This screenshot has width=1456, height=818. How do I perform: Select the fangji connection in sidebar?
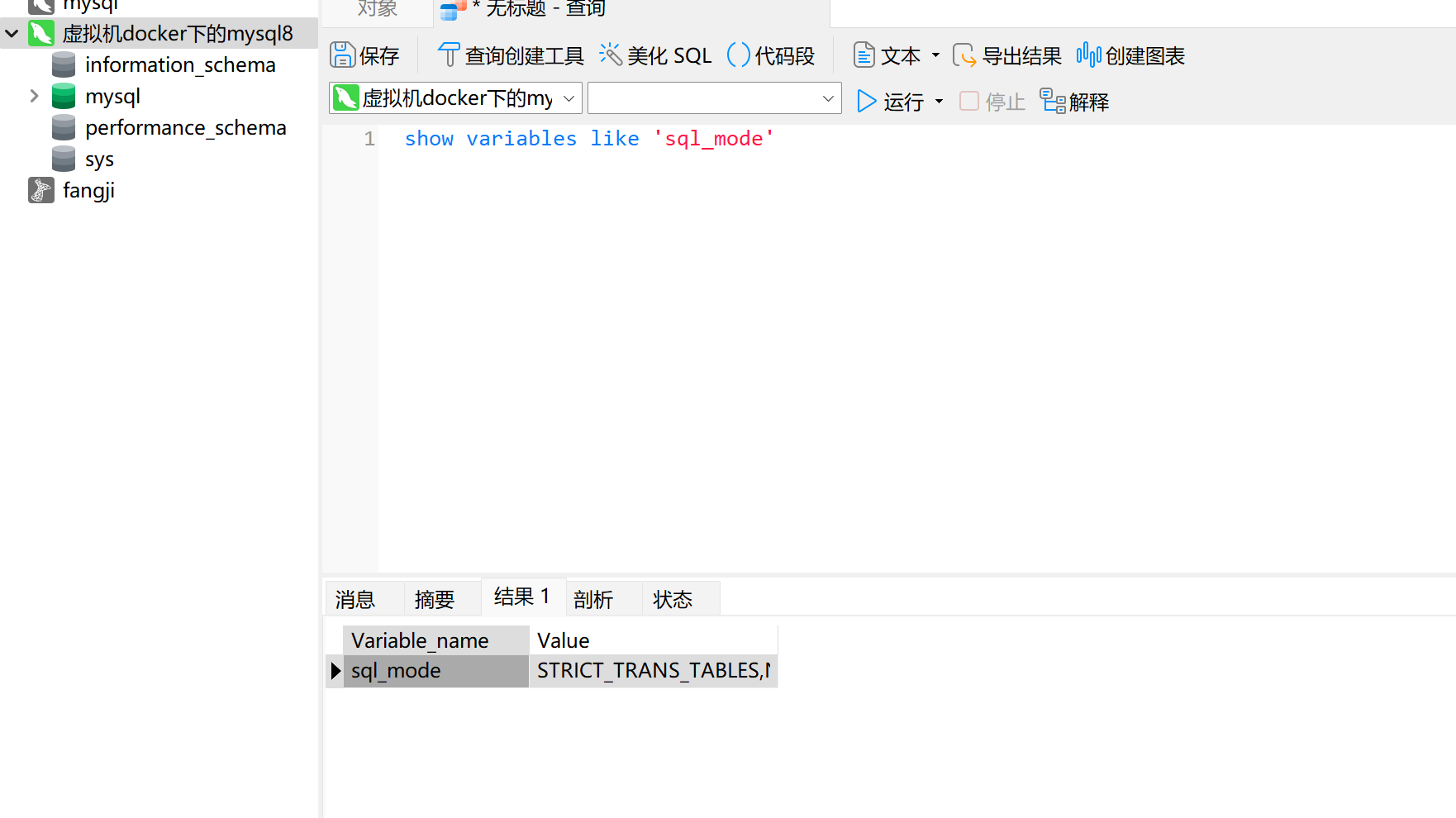(88, 190)
